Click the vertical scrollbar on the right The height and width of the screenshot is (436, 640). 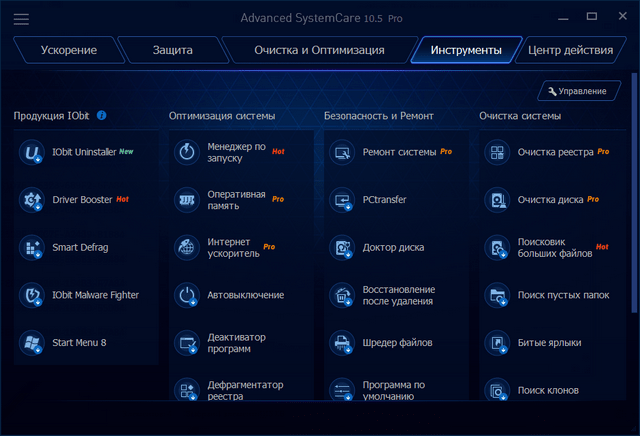pos(635,200)
